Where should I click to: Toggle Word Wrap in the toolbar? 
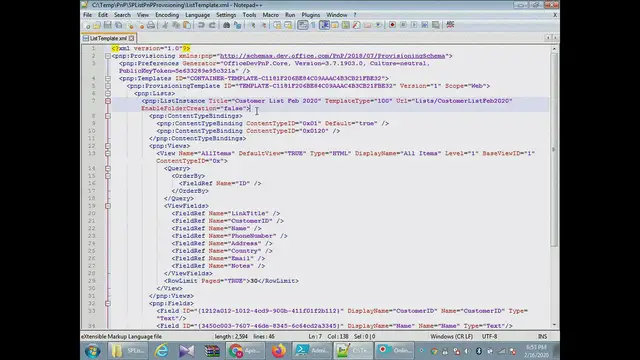[x=302, y=25]
